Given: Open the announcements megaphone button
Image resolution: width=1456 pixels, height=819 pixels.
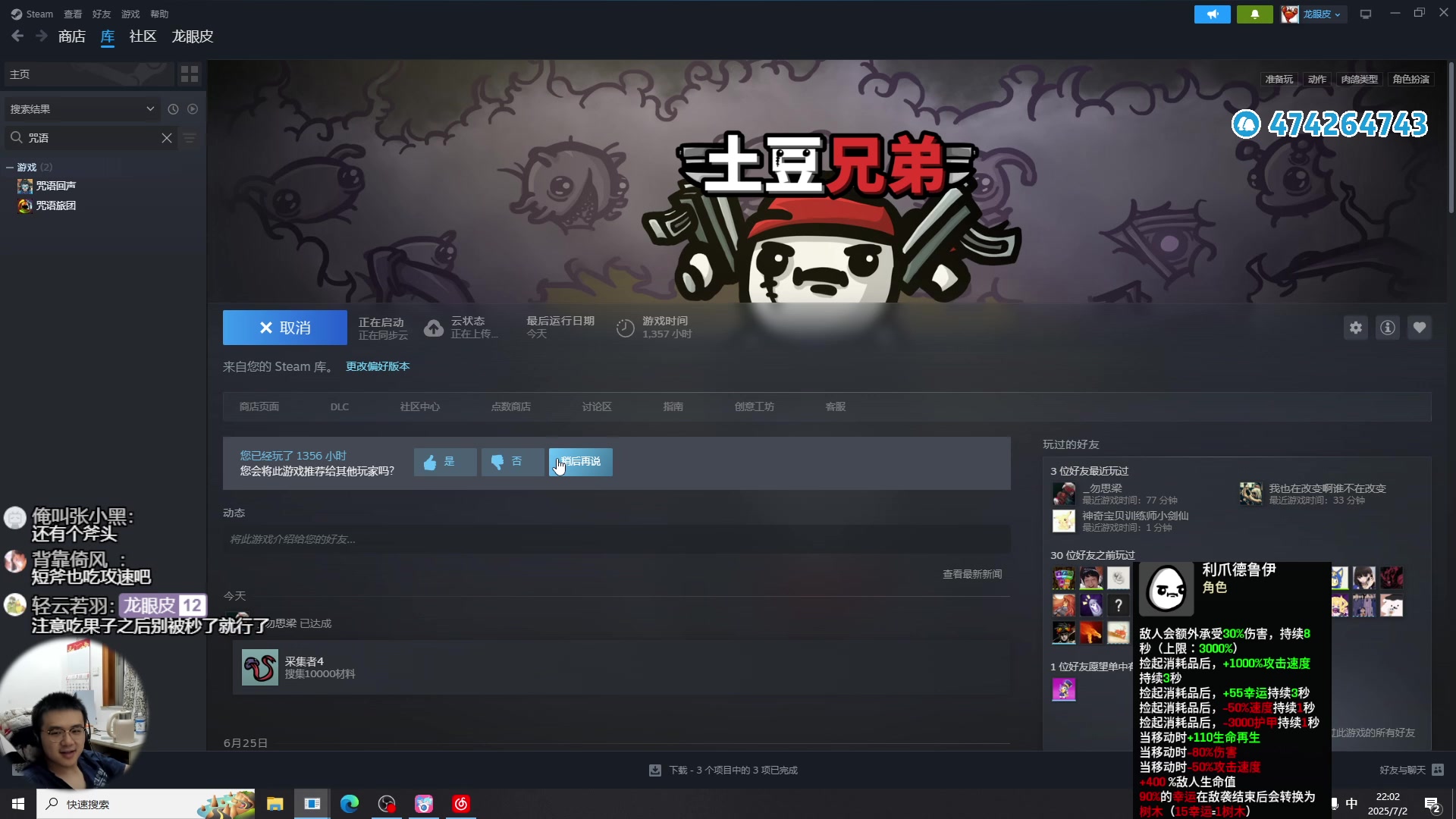Looking at the screenshot, I should point(1212,14).
